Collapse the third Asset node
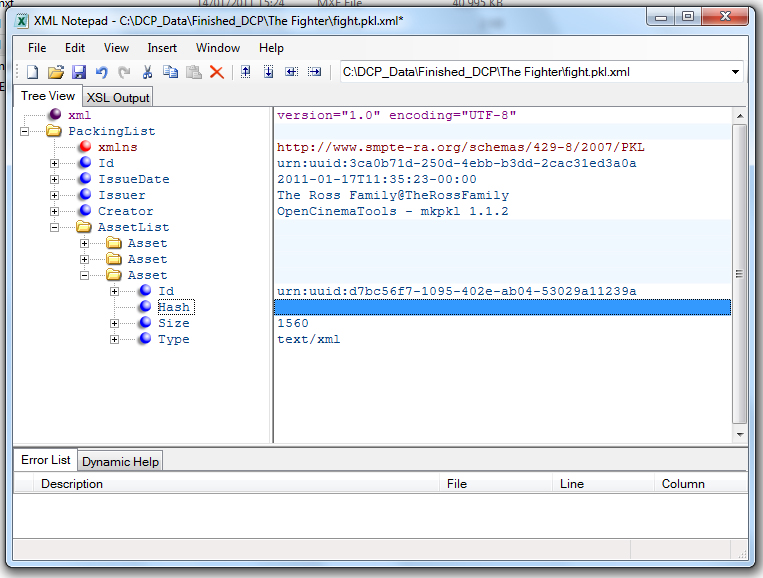 pyautogui.click(x=85, y=276)
